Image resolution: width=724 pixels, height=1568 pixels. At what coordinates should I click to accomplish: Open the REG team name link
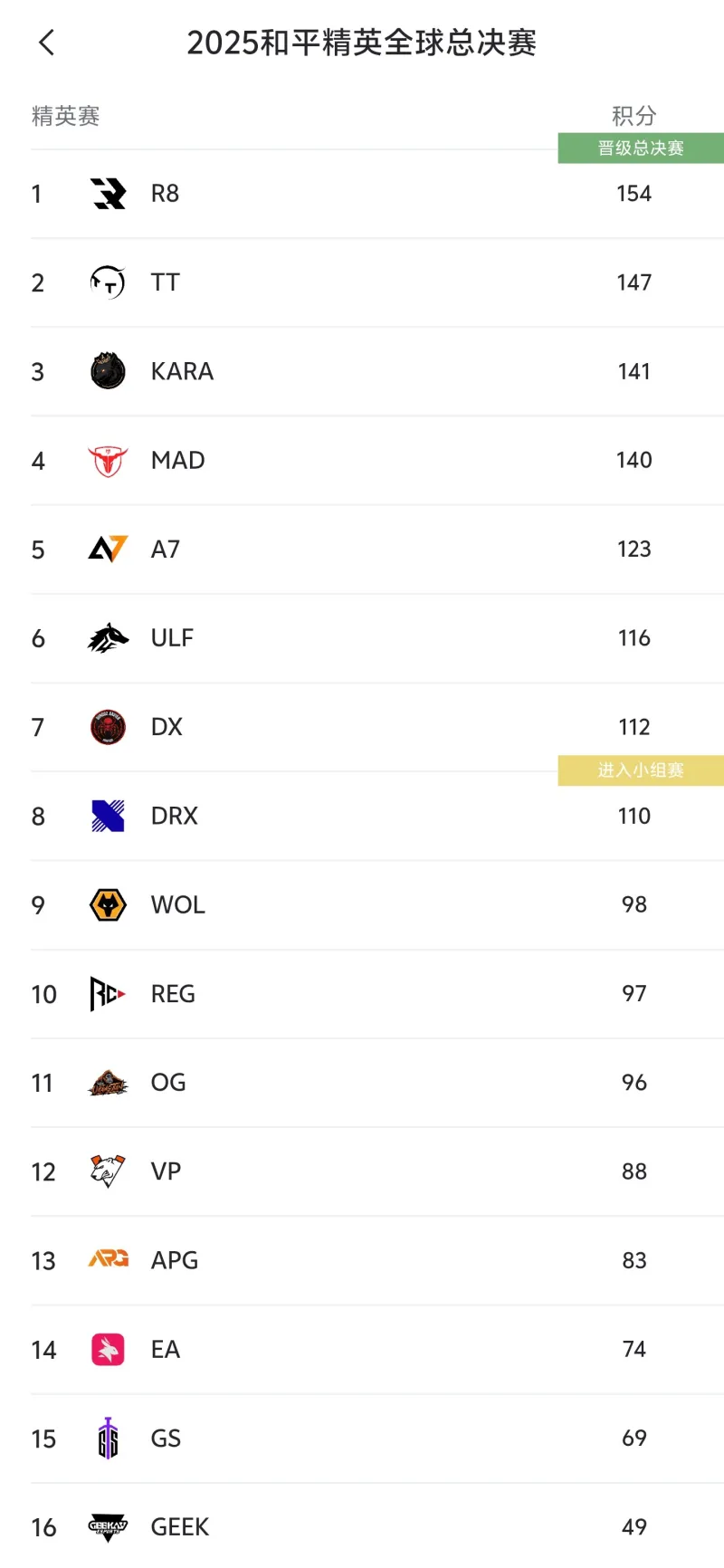[x=173, y=994]
